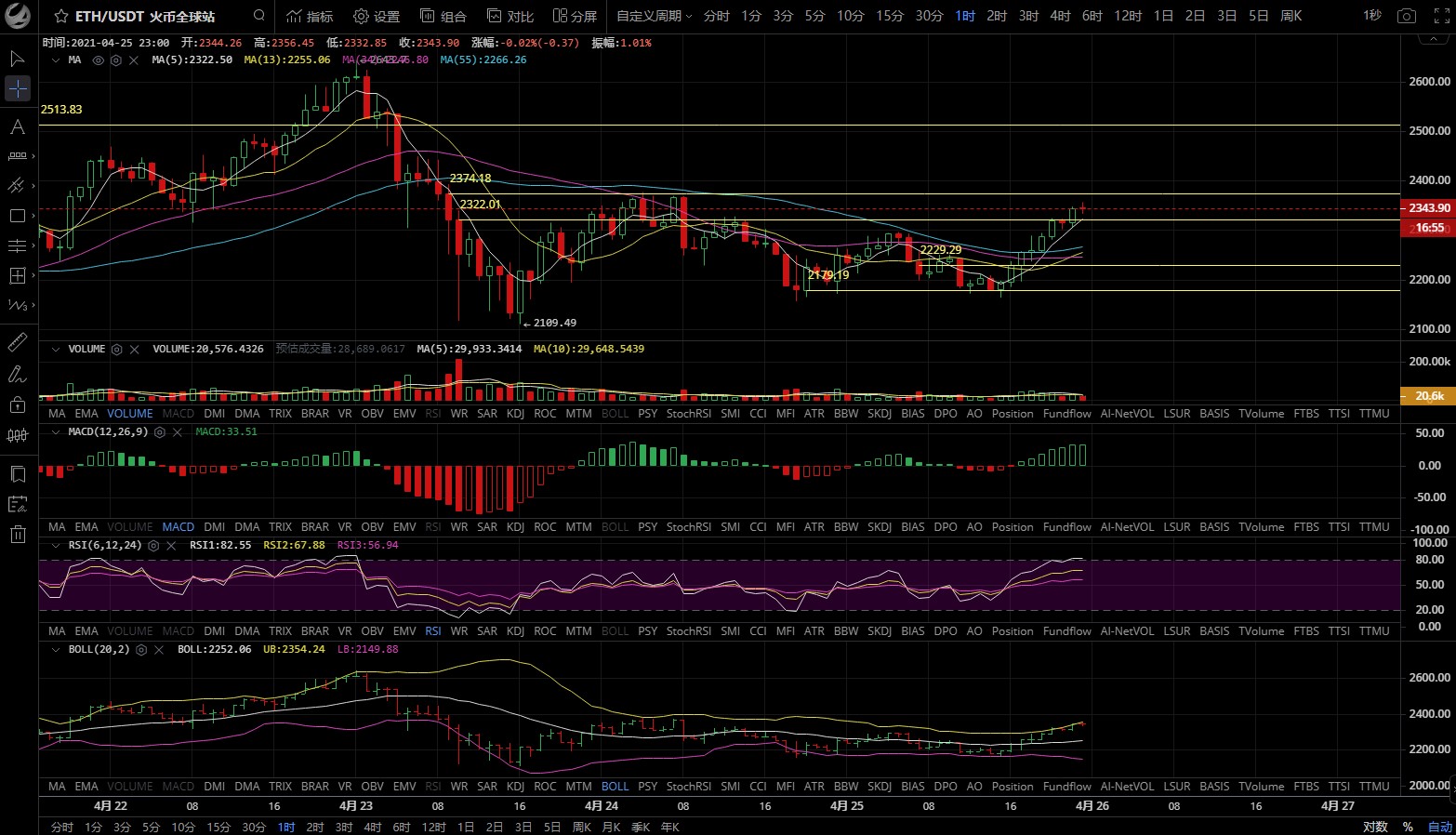Collapse the VOLUME panel chevron
The height and width of the screenshot is (835, 1456).
(x=56, y=350)
